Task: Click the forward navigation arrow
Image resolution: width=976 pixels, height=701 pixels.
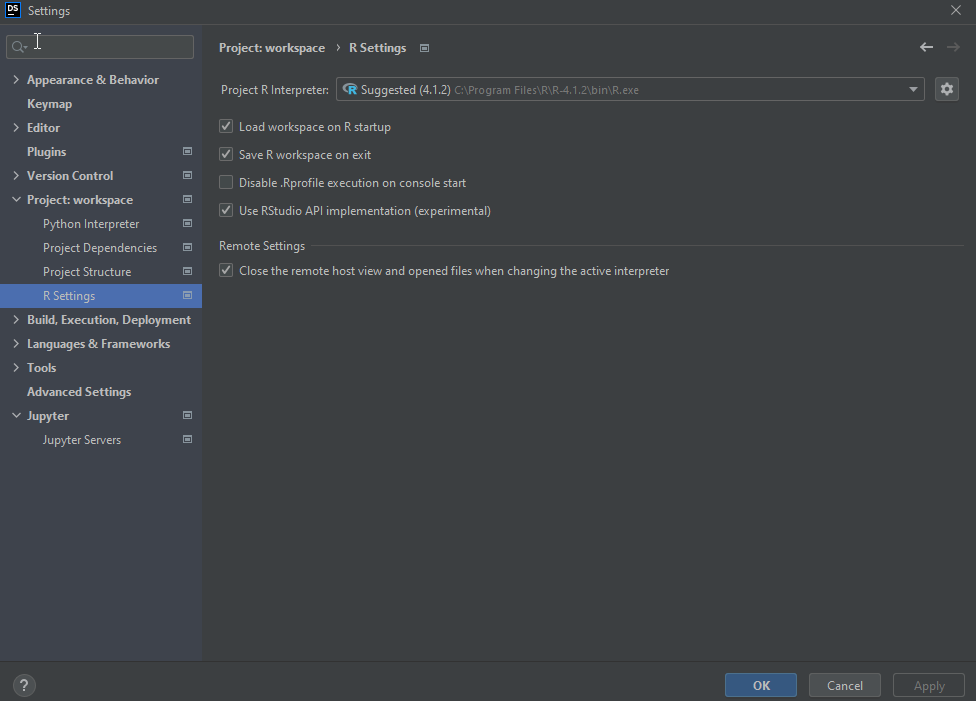Action: coord(952,47)
